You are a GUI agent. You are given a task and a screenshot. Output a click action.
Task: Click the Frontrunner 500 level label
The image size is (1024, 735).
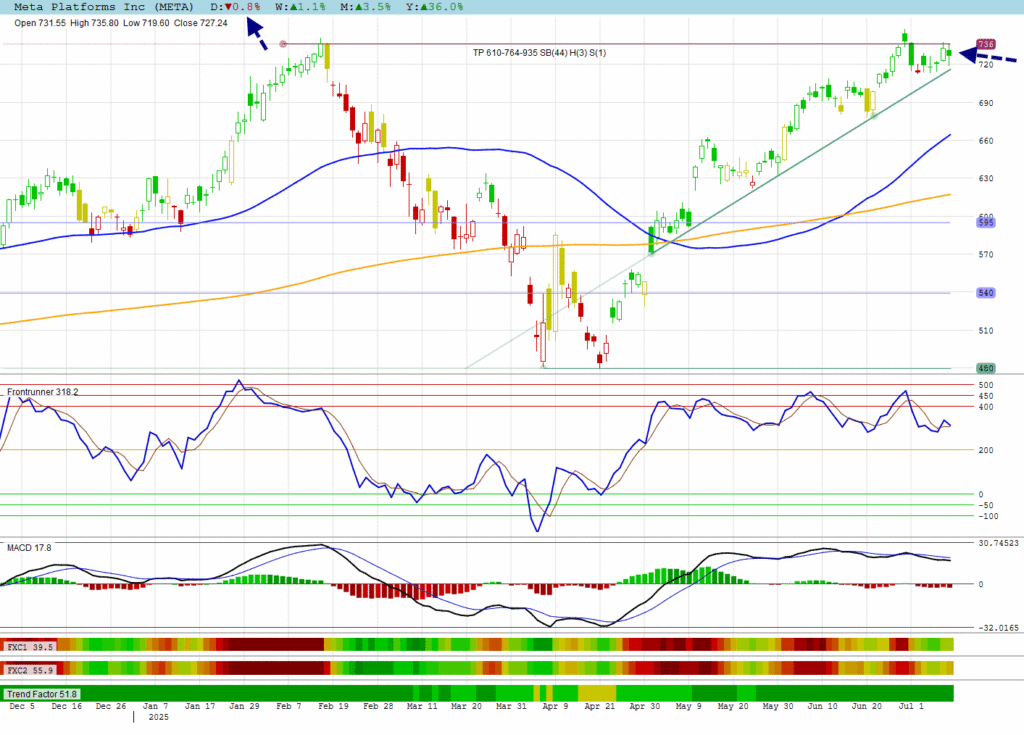[x=985, y=385]
